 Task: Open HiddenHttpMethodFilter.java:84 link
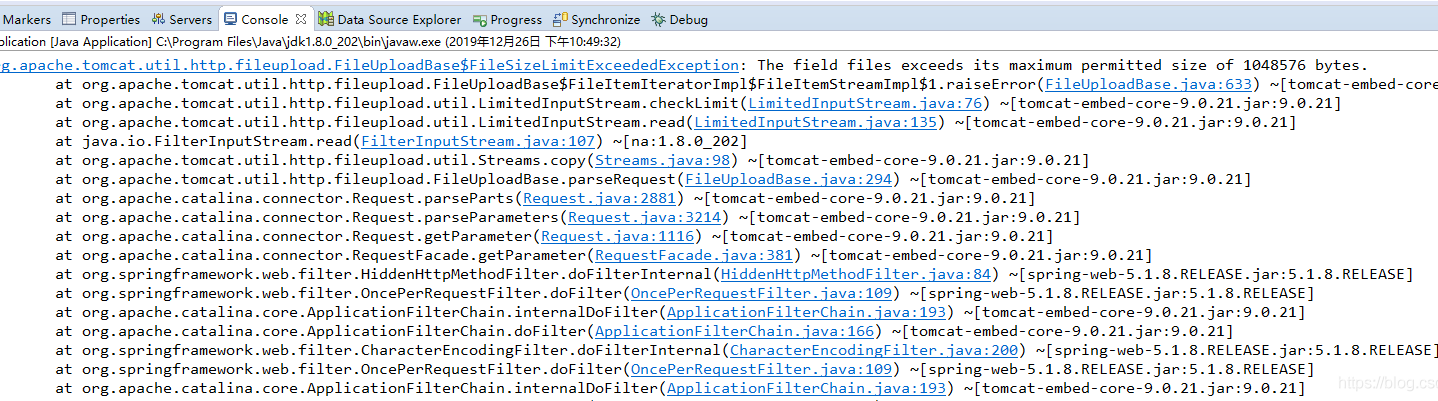(856, 274)
